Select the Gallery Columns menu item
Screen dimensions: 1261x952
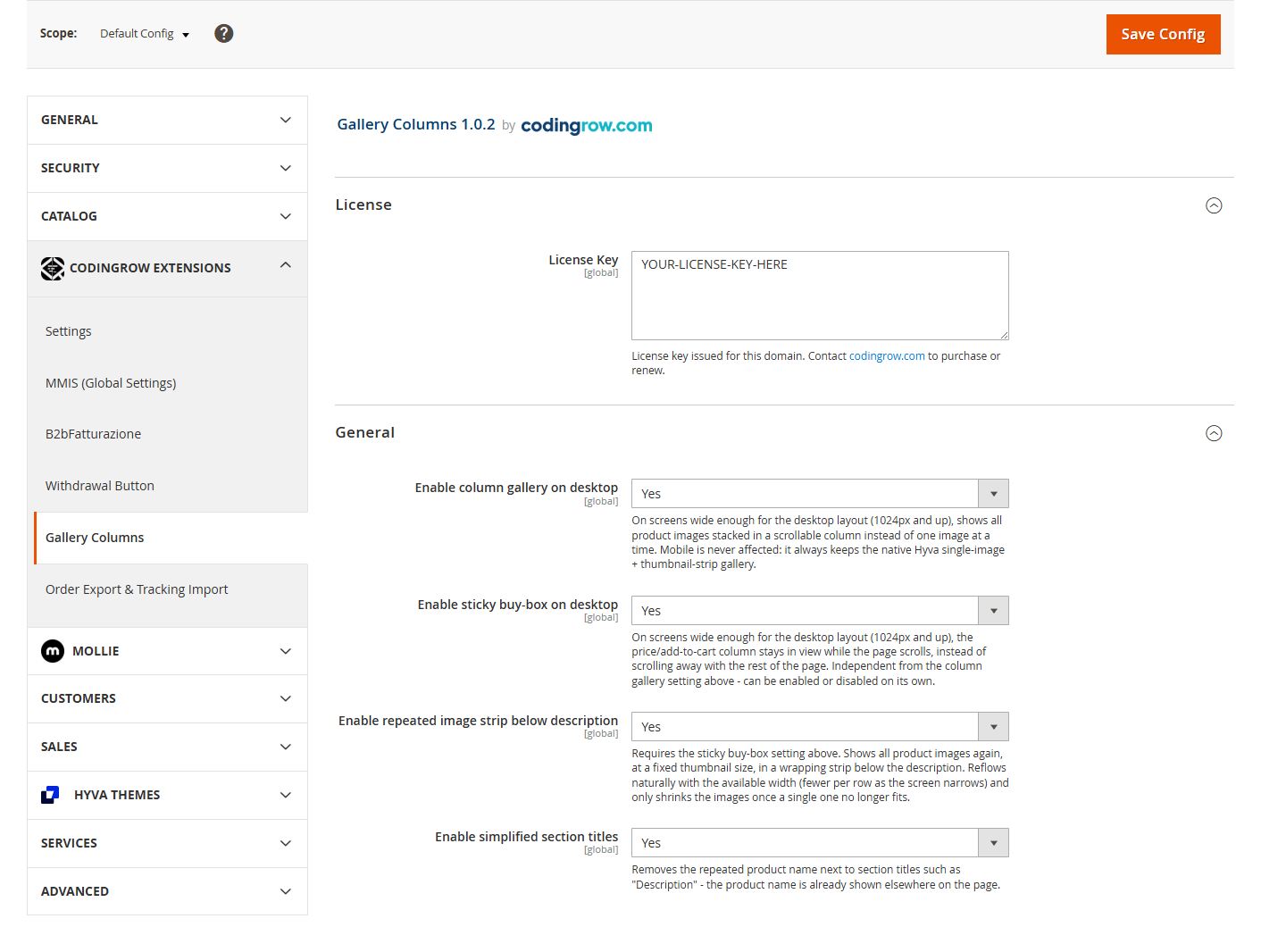click(x=170, y=538)
